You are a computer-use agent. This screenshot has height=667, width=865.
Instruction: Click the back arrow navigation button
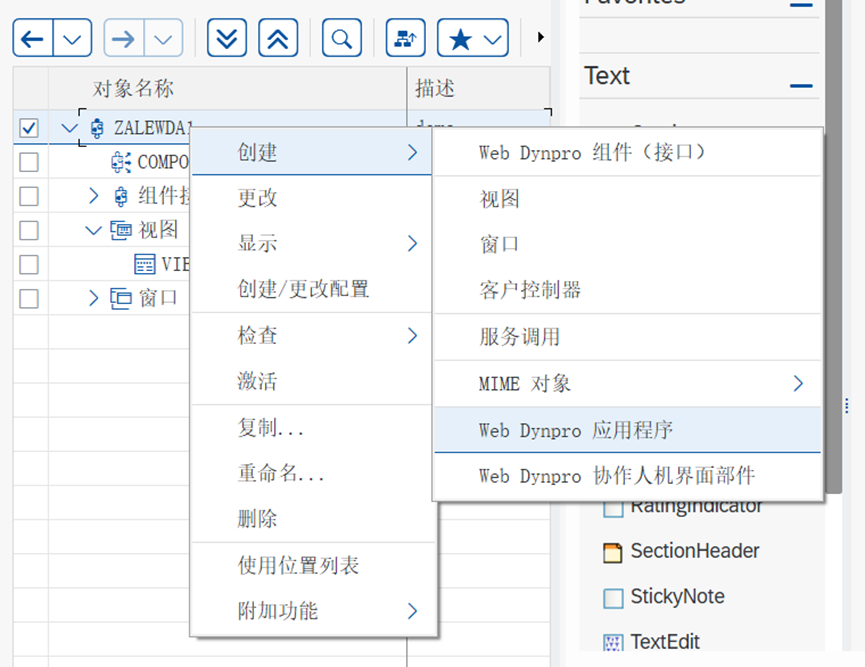[33, 38]
